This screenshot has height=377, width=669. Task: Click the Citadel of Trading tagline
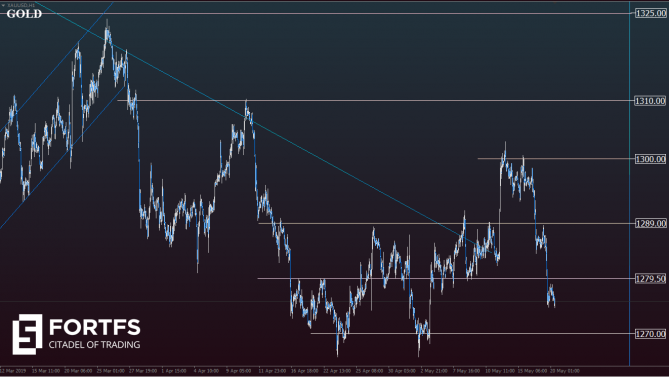click(94, 345)
